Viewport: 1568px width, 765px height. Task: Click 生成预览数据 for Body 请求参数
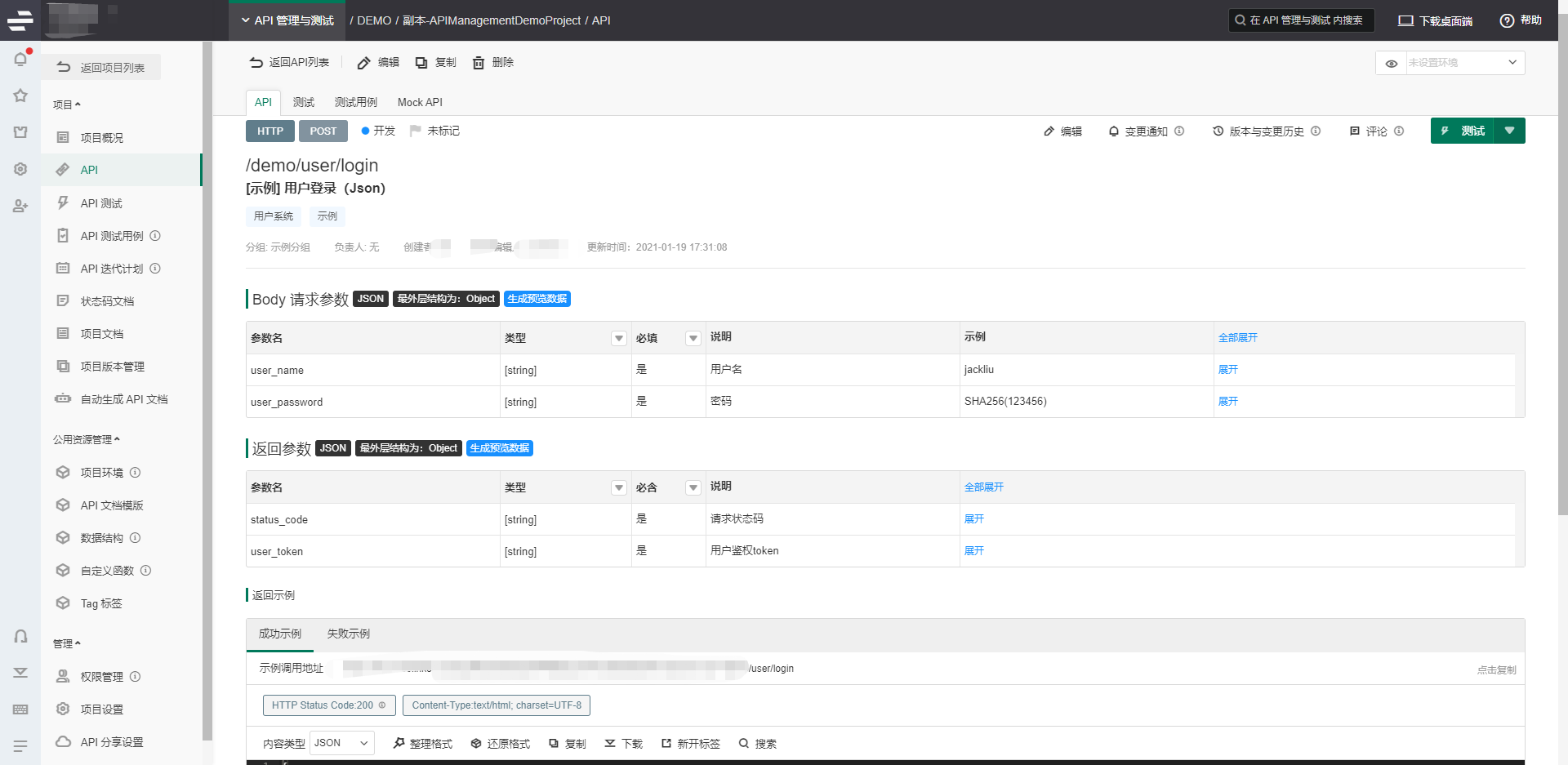[x=537, y=299]
